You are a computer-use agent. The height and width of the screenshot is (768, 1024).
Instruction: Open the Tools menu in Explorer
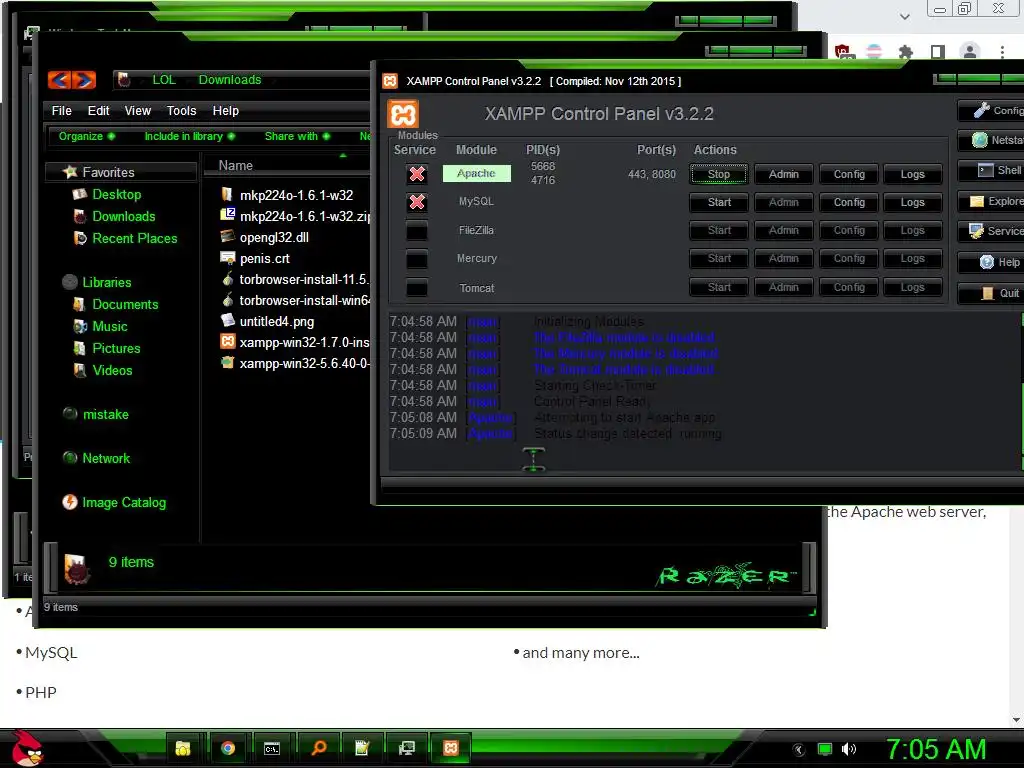[182, 110]
